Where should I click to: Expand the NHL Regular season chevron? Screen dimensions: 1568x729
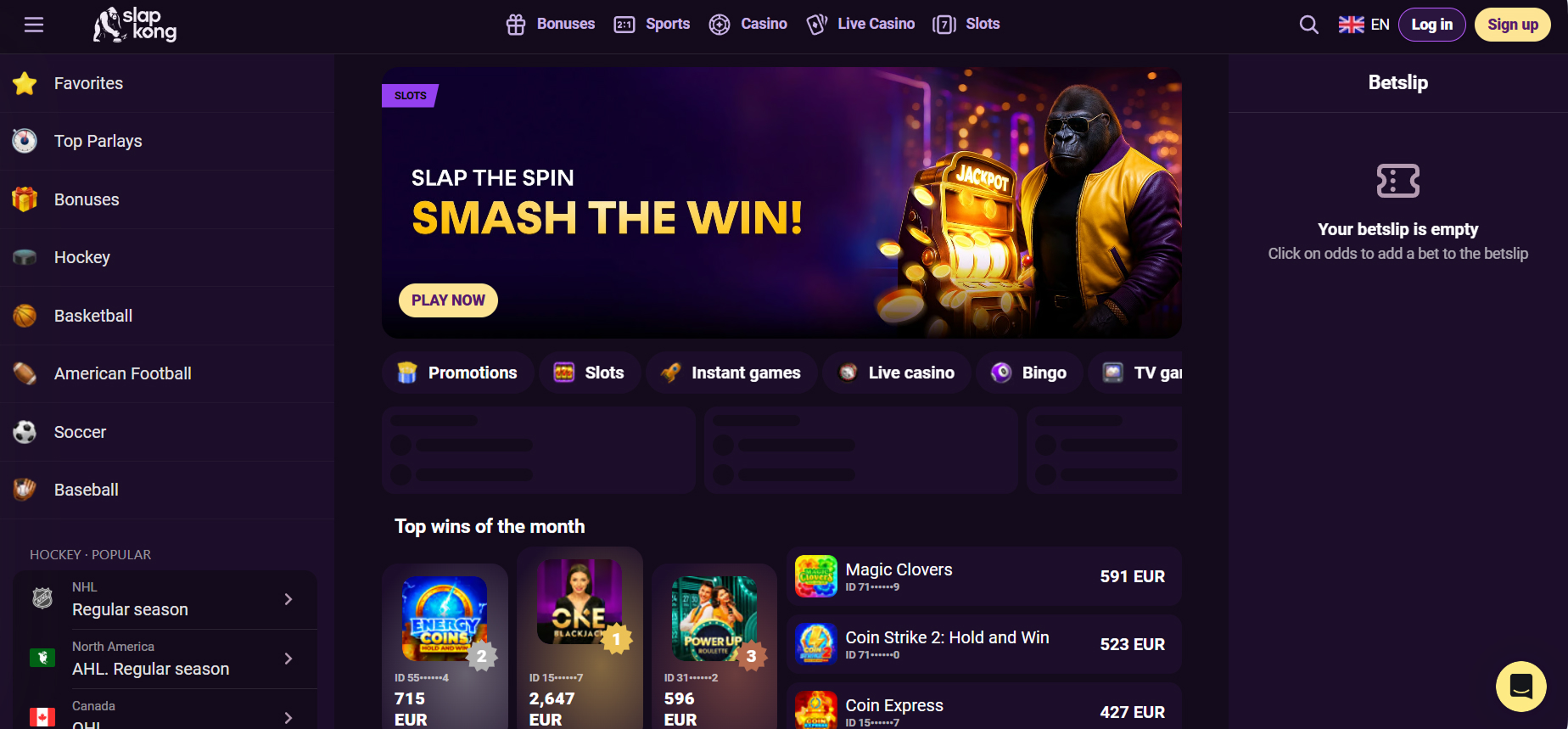[x=288, y=599]
